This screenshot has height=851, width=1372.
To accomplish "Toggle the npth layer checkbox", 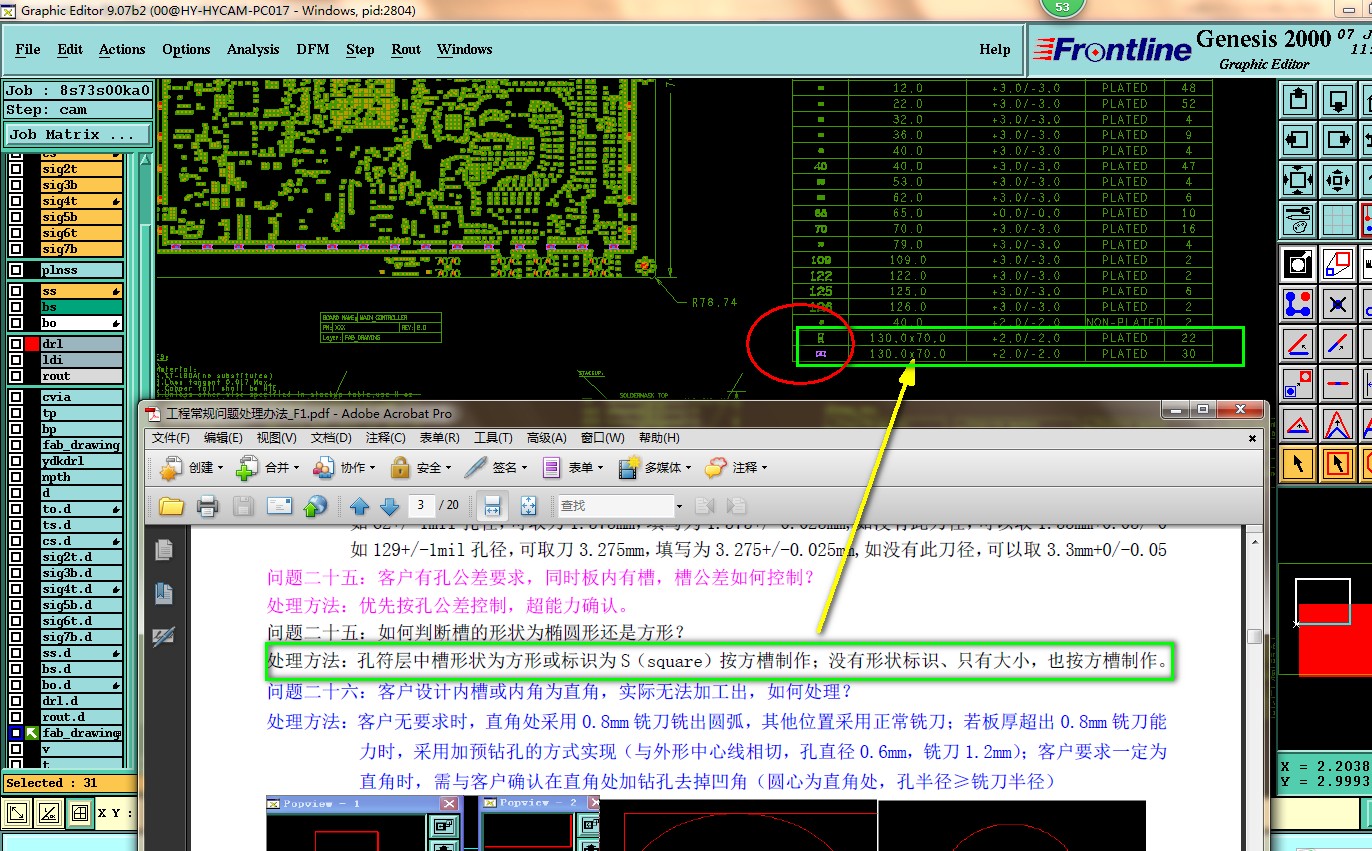I will click(16, 477).
